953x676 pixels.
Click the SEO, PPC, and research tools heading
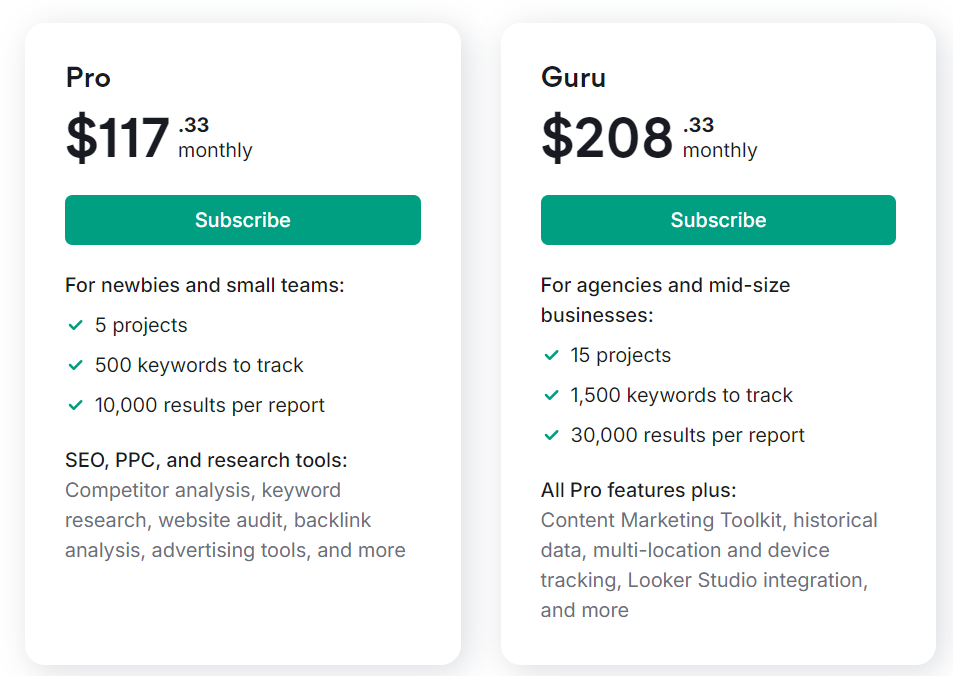[204, 460]
